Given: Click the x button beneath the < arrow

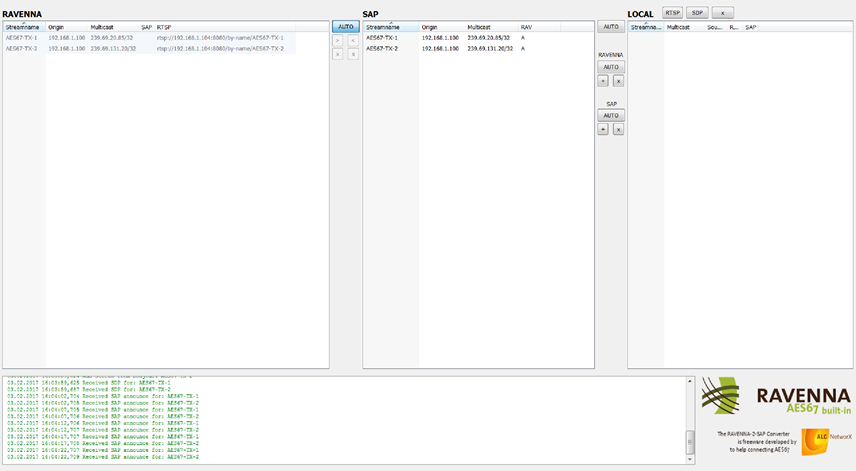Looking at the screenshot, I should point(353,54).
